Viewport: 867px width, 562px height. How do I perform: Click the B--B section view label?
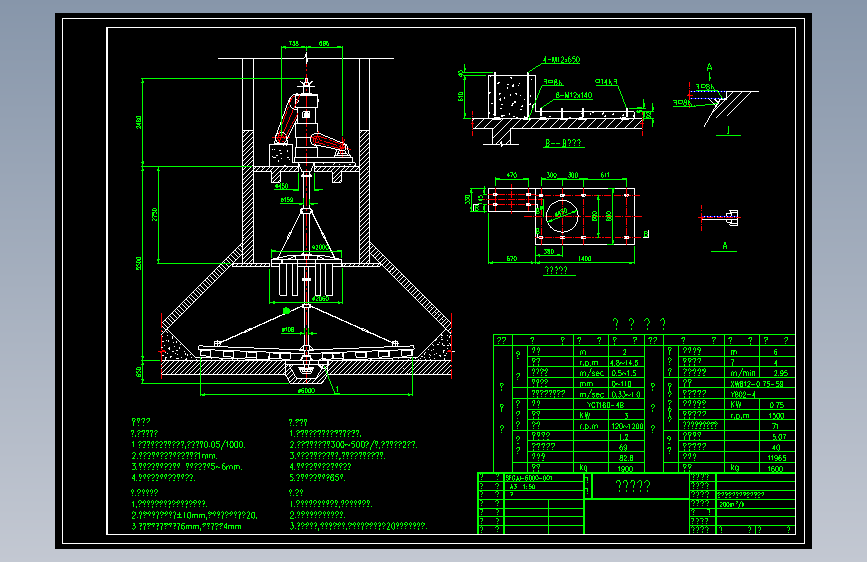[x=563, y=143]
